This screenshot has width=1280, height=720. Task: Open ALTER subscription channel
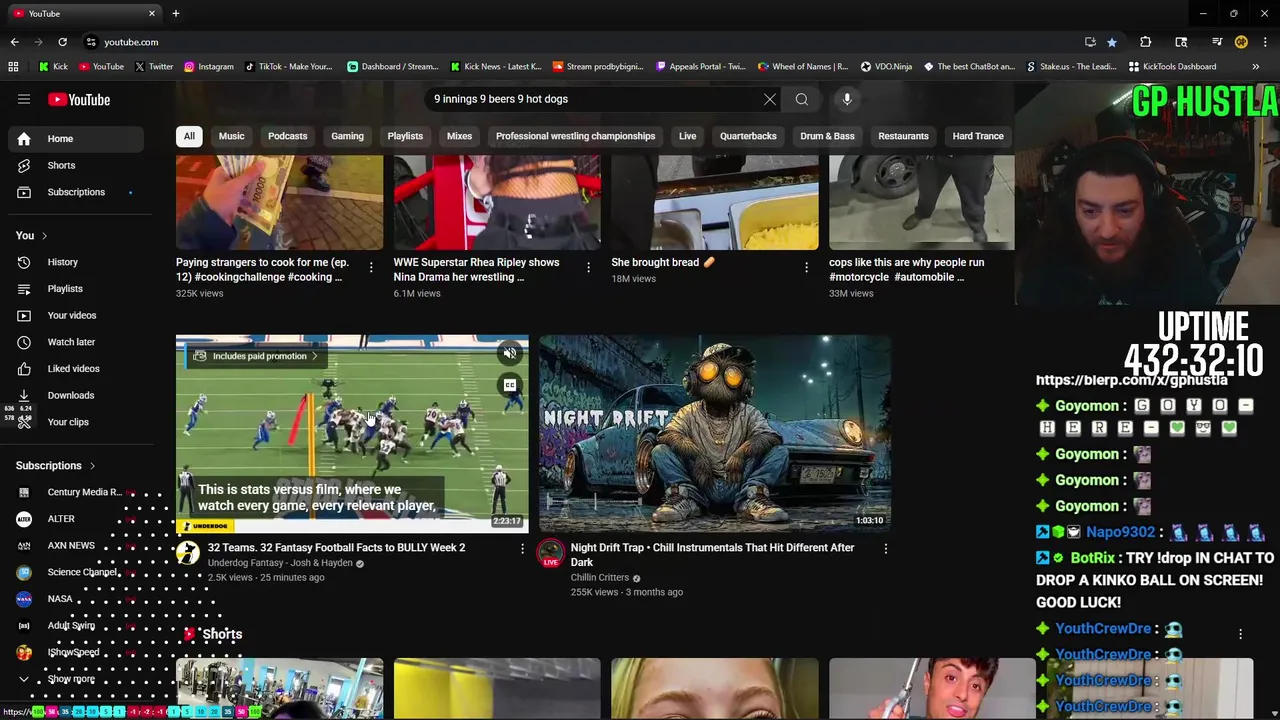point(78,519)
